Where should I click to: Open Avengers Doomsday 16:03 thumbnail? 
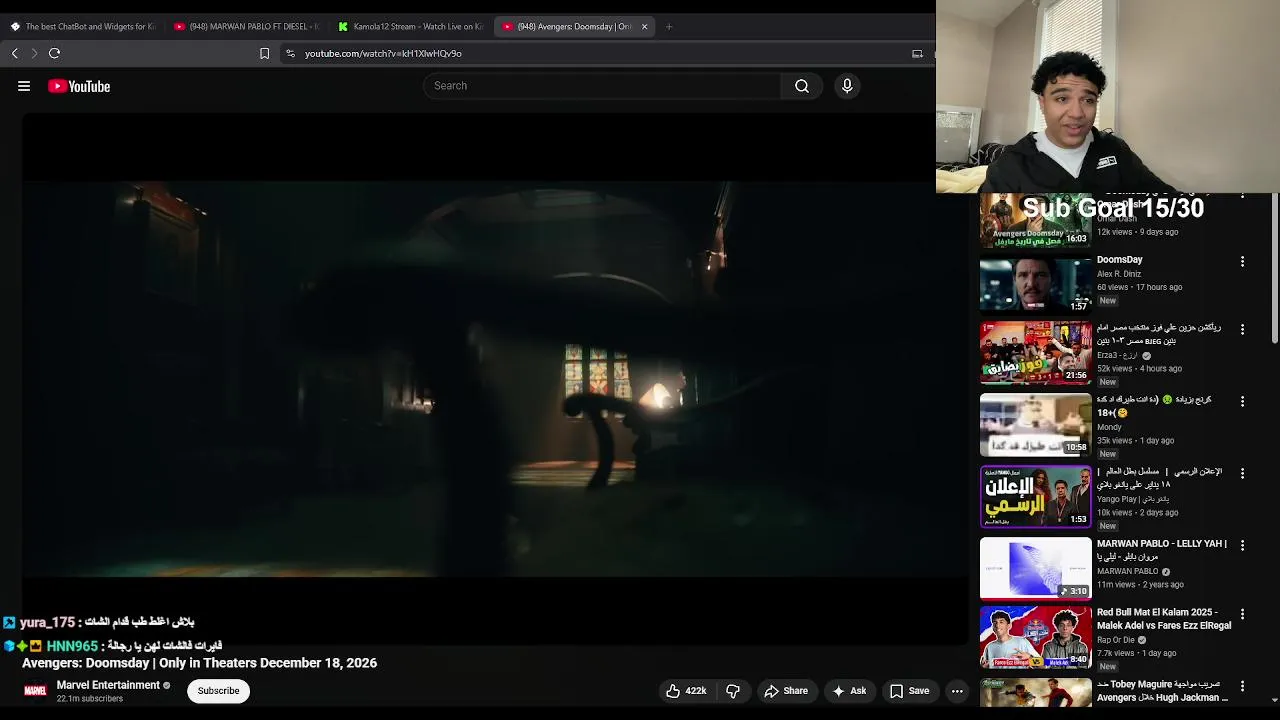click(x=1035, y=220)
